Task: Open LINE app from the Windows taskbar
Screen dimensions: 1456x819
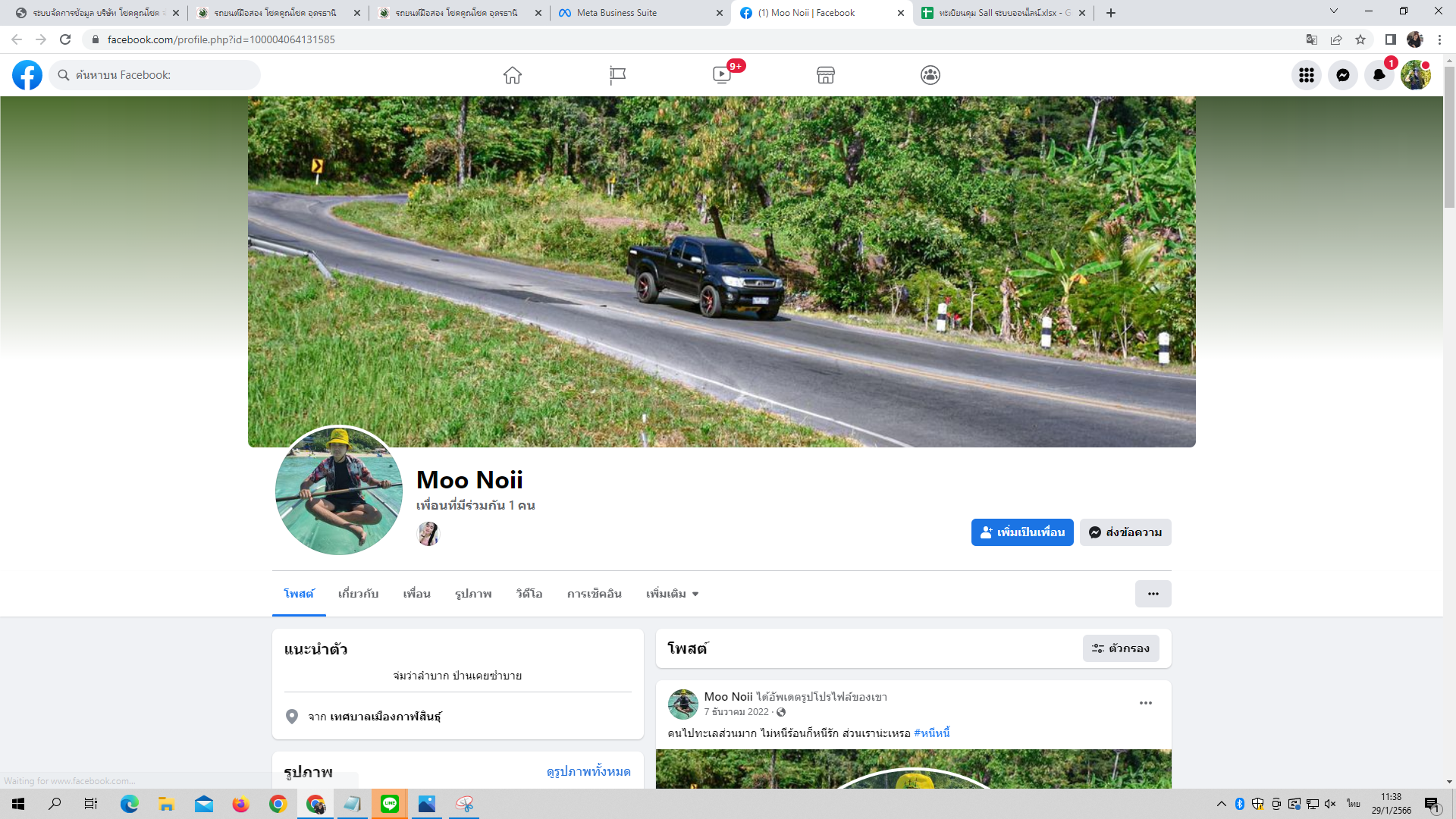Action: [390, 804]
